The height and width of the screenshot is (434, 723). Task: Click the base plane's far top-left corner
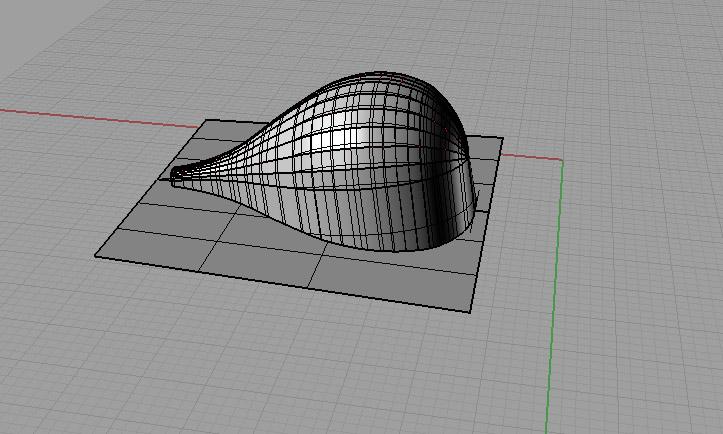(x=208, y=121)
